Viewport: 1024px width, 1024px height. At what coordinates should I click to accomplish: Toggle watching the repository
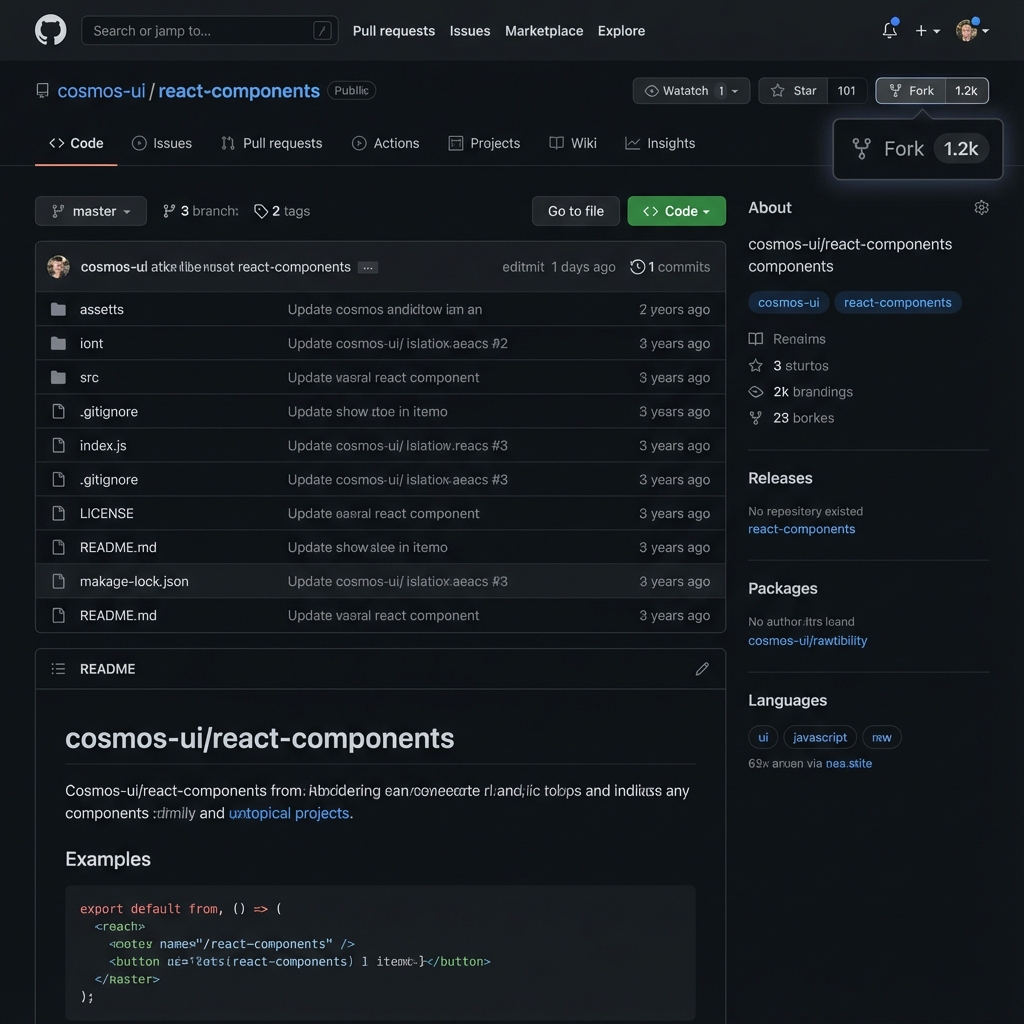click(x=684, y=90)
